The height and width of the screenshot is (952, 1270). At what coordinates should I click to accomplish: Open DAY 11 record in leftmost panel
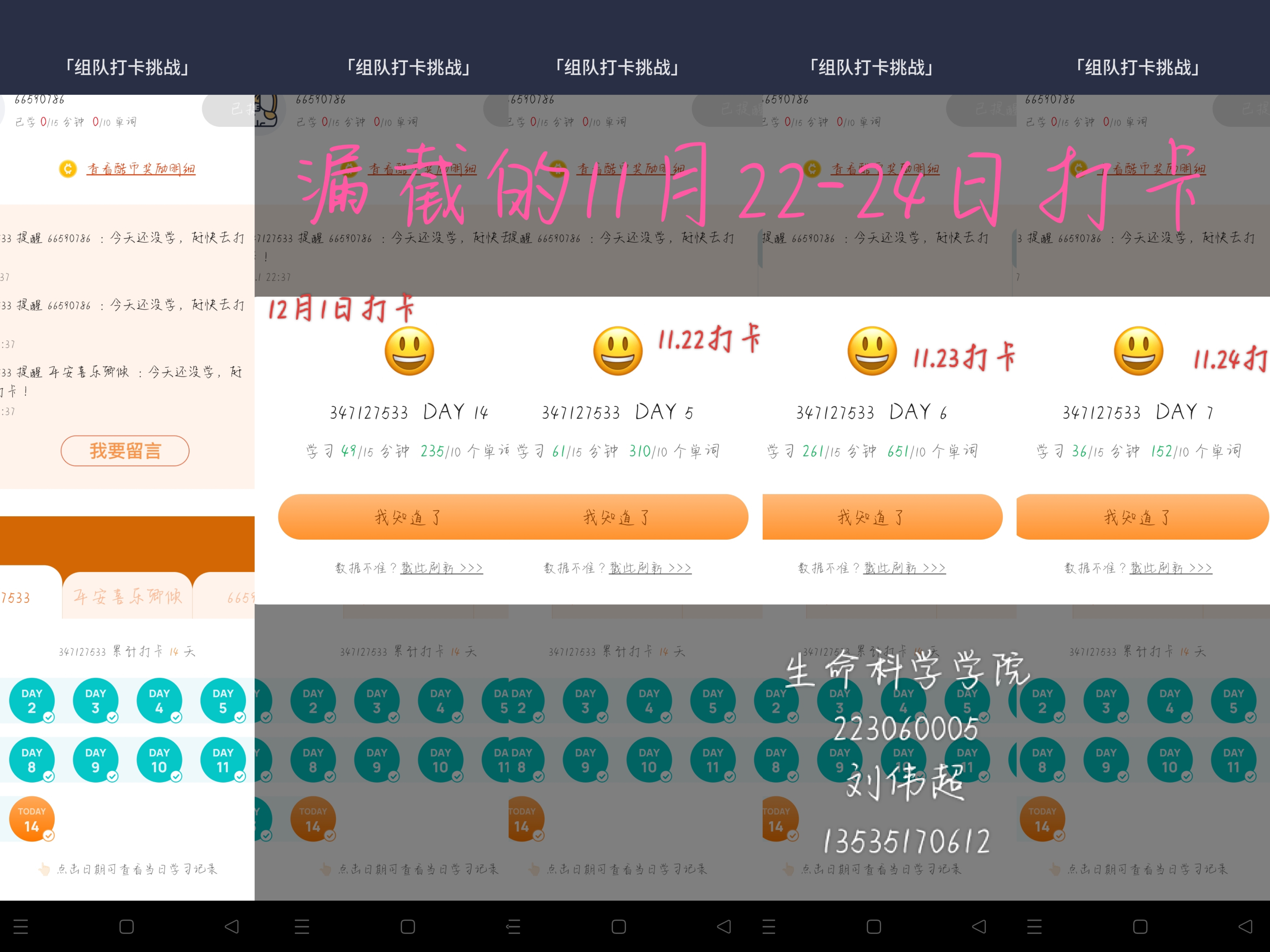(223, 760)
